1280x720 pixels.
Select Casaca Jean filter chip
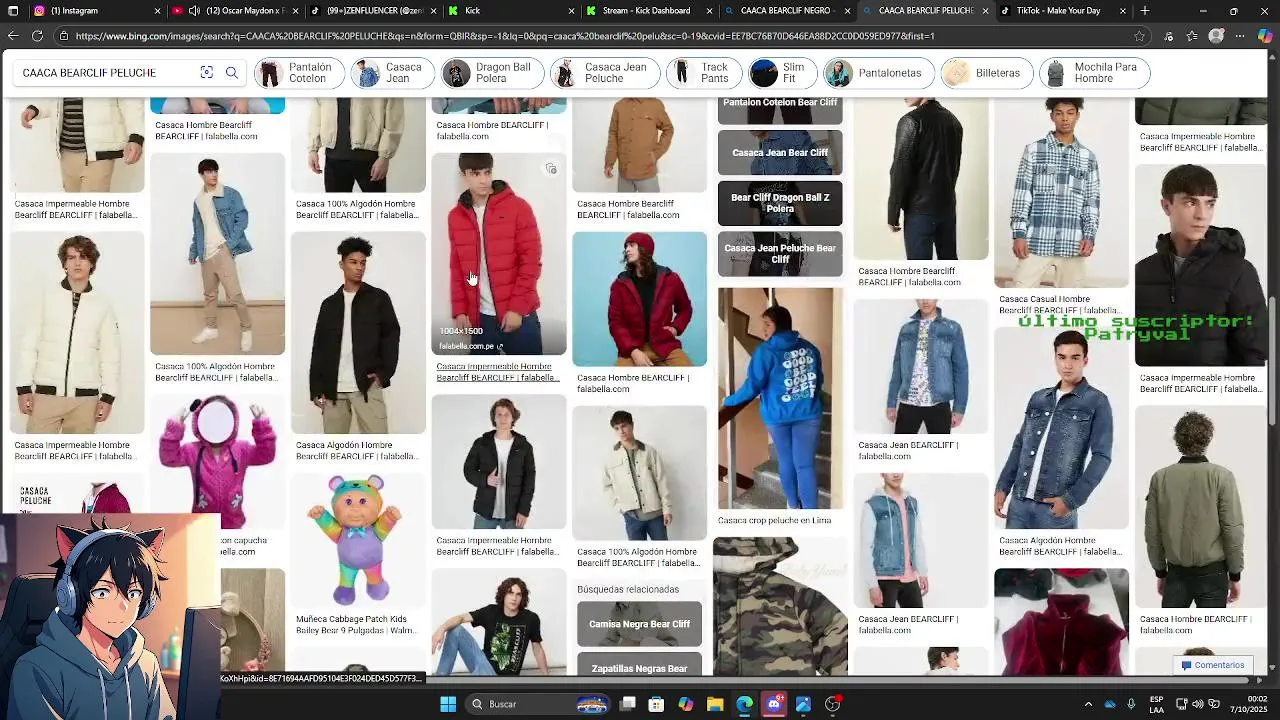(x=392, y=73)
